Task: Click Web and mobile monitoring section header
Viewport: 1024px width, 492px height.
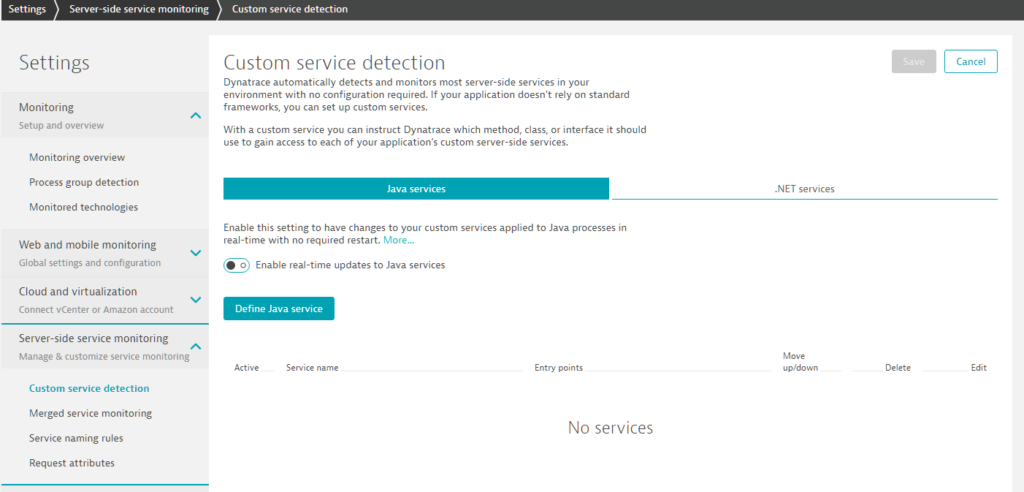Action: 104,253
